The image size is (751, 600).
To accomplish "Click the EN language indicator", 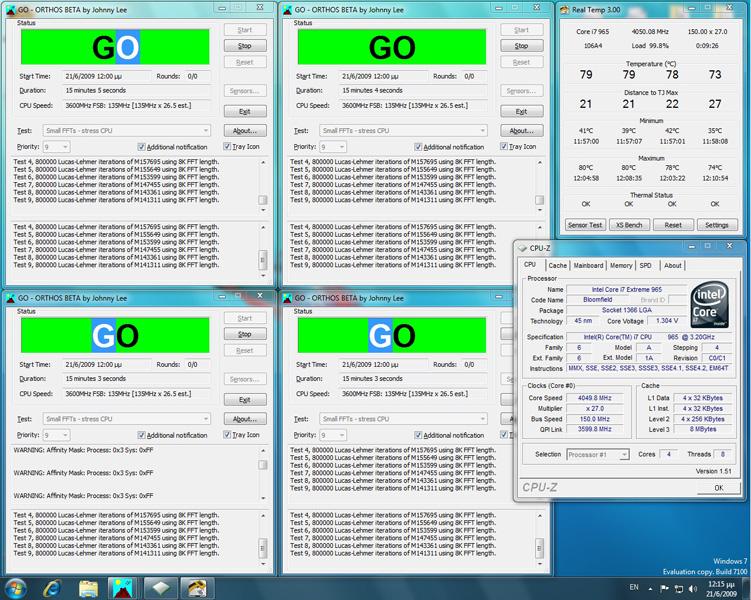I will [x=634, y=587].
